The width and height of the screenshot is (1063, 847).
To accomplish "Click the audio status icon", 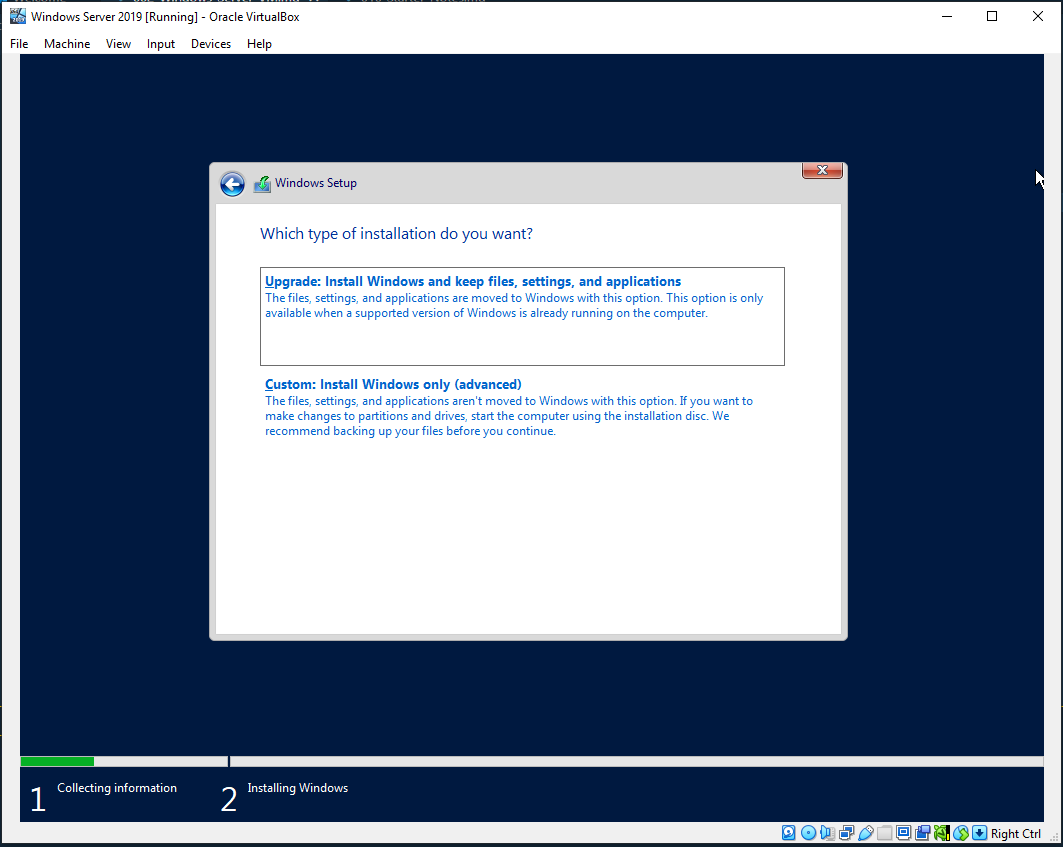I will (827, 833).
